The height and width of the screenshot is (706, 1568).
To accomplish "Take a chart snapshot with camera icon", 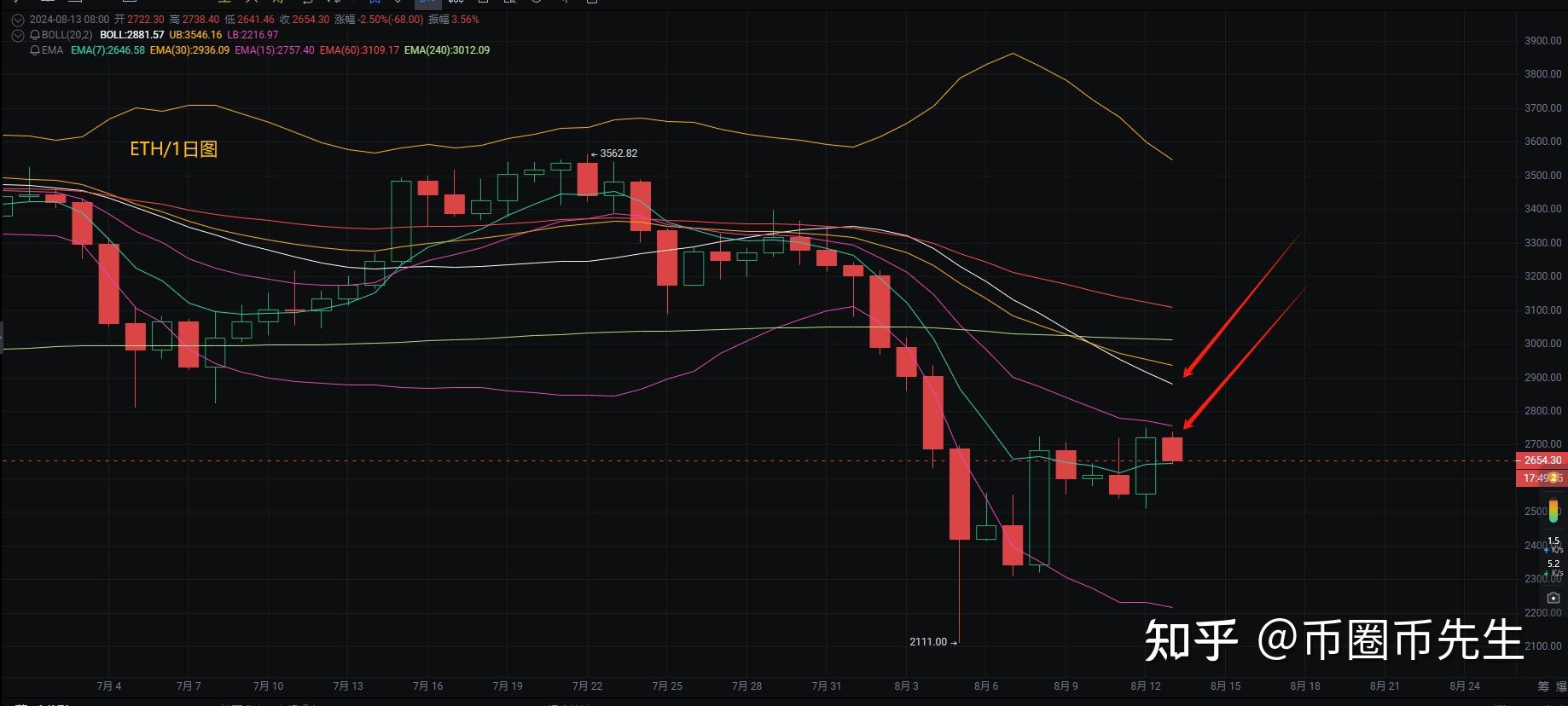I will pos(1553,598).
